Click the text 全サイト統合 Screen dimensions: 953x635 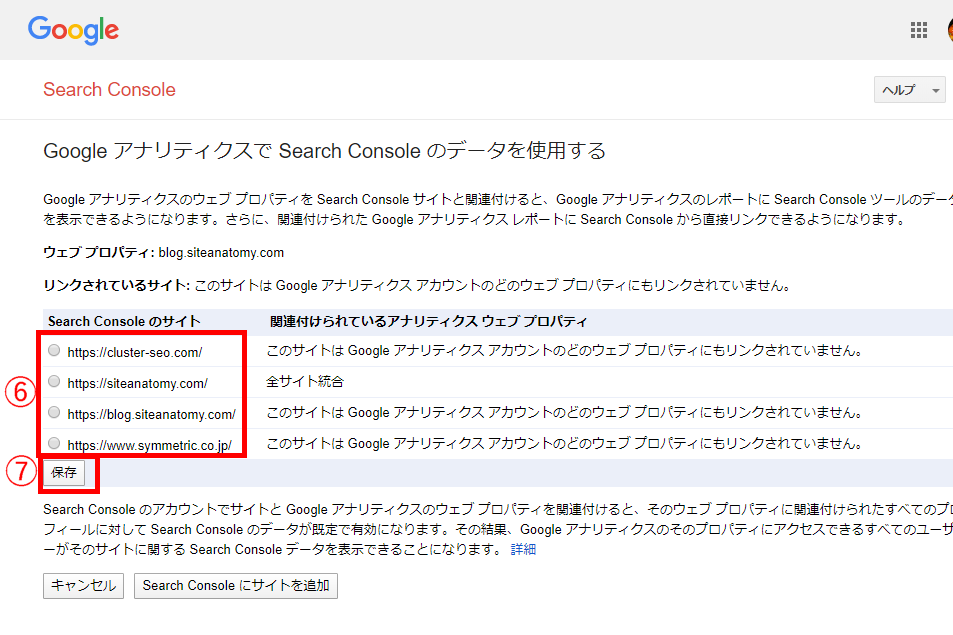304,382
